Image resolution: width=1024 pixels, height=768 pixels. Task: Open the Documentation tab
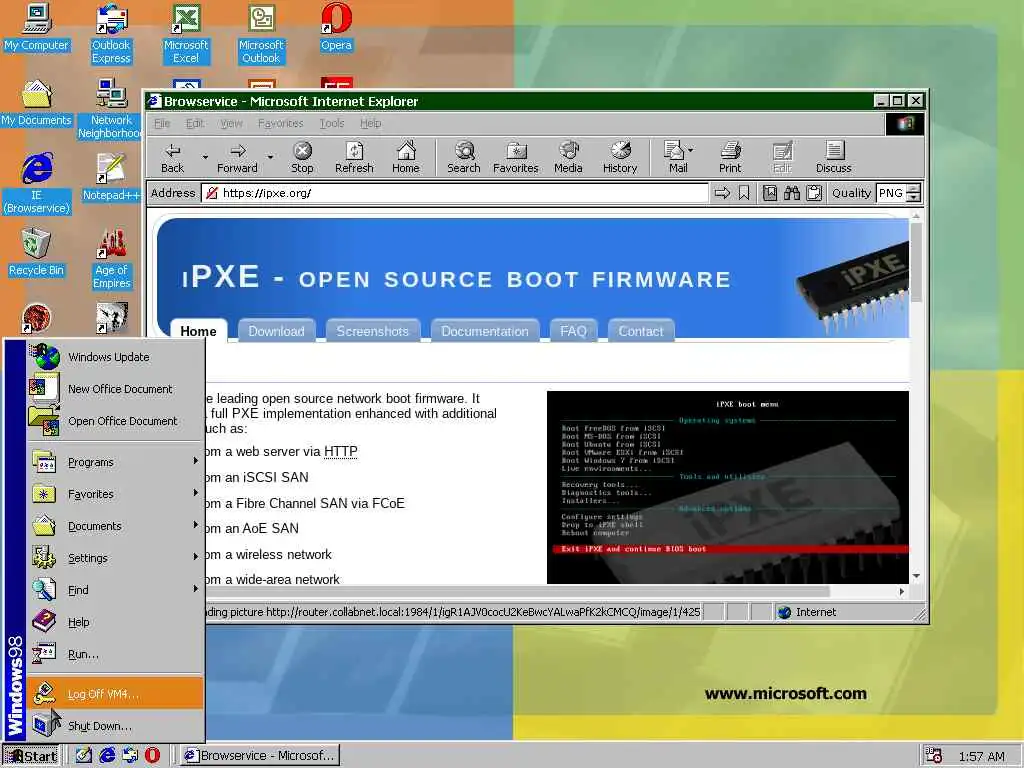click(485, 330)
